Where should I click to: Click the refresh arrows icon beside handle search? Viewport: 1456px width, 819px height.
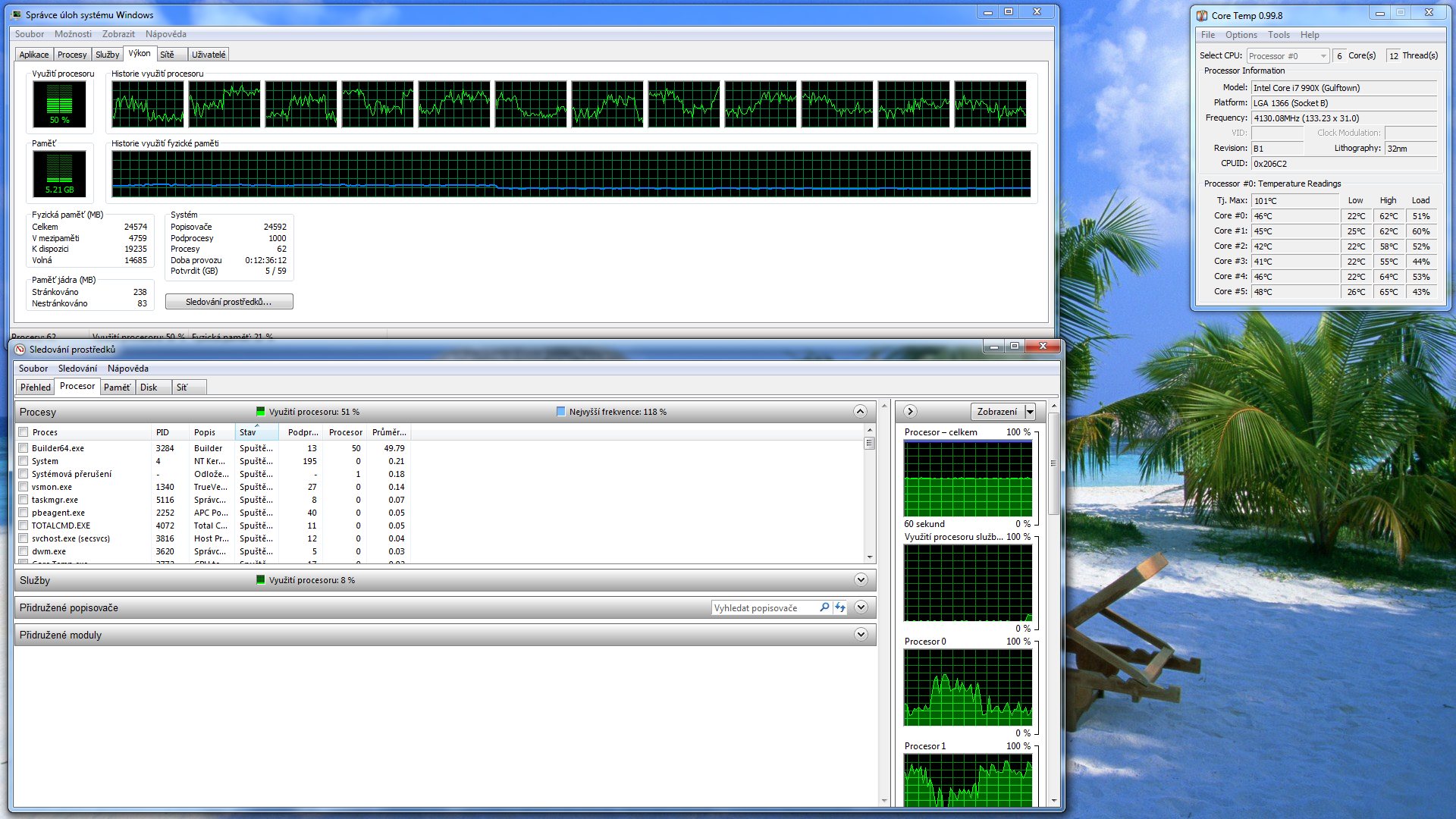840,607
